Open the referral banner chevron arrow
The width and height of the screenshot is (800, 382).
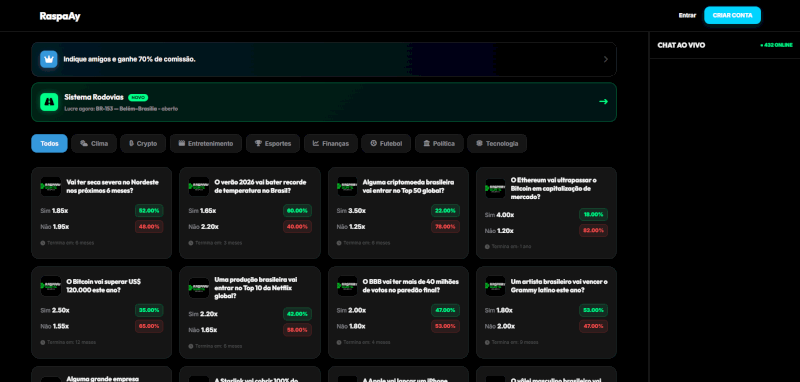pyautogui.click(x=606, y=59)
